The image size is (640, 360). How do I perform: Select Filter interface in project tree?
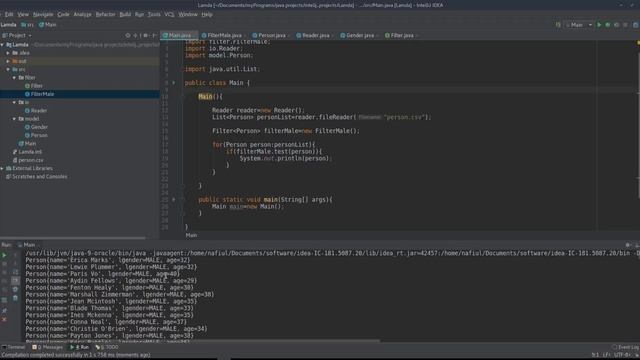pyautogui.click(x=33, y=86)
